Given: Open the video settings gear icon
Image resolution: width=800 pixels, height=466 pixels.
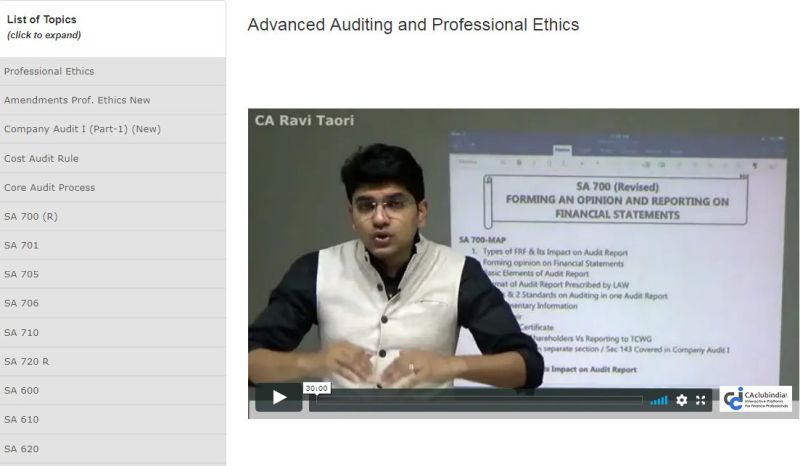Looking at the screenshot, I should pyautogui.click(x=682, y=400).
